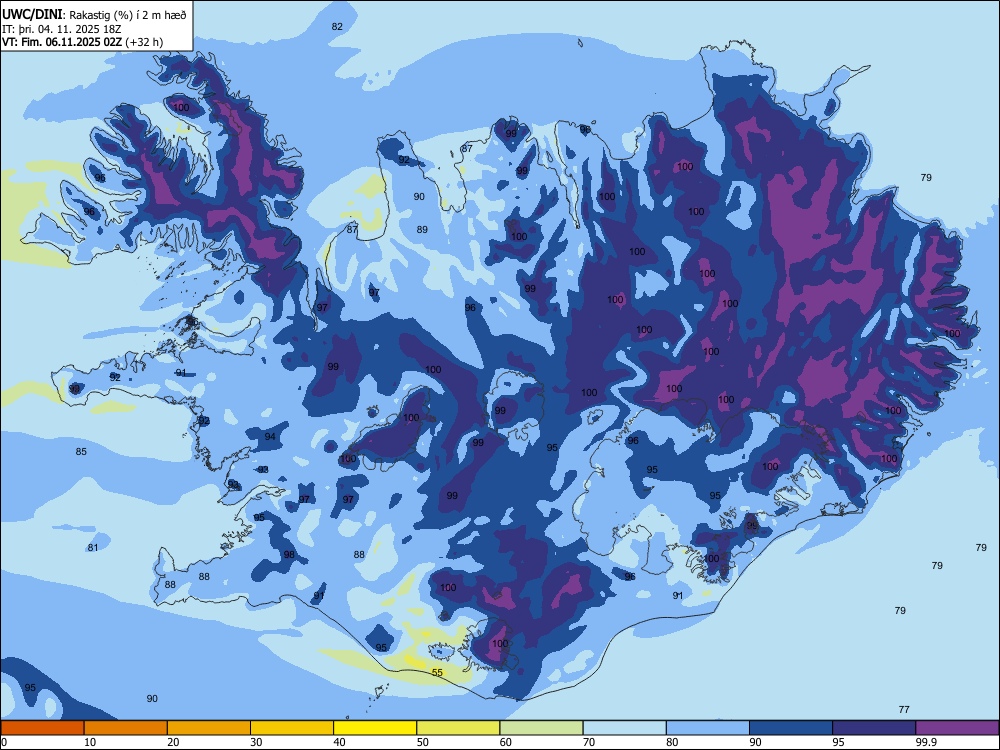Click the VT valid time line '(+32 h)'
The image size is (1000, 750).
pos(82,42)
